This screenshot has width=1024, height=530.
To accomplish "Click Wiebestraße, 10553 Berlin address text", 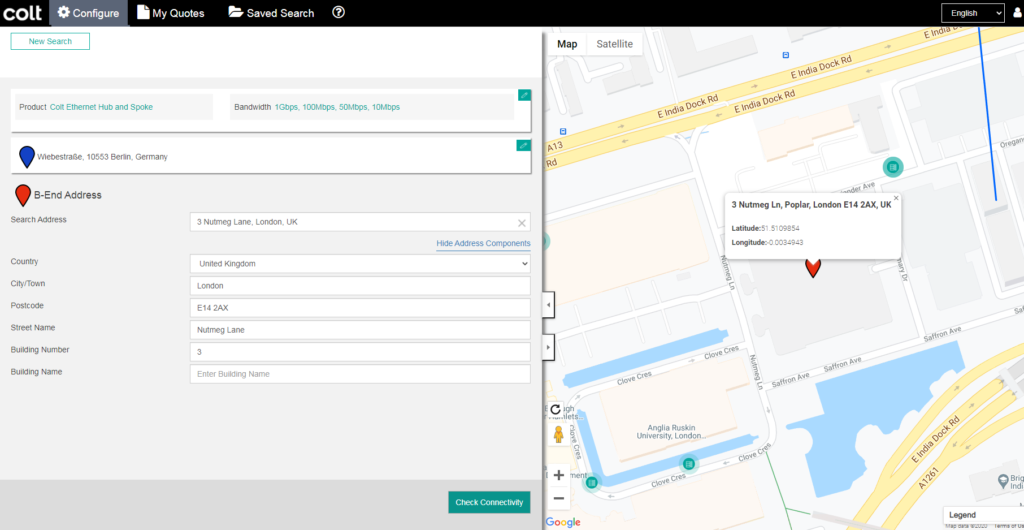I will click(102, 157).
